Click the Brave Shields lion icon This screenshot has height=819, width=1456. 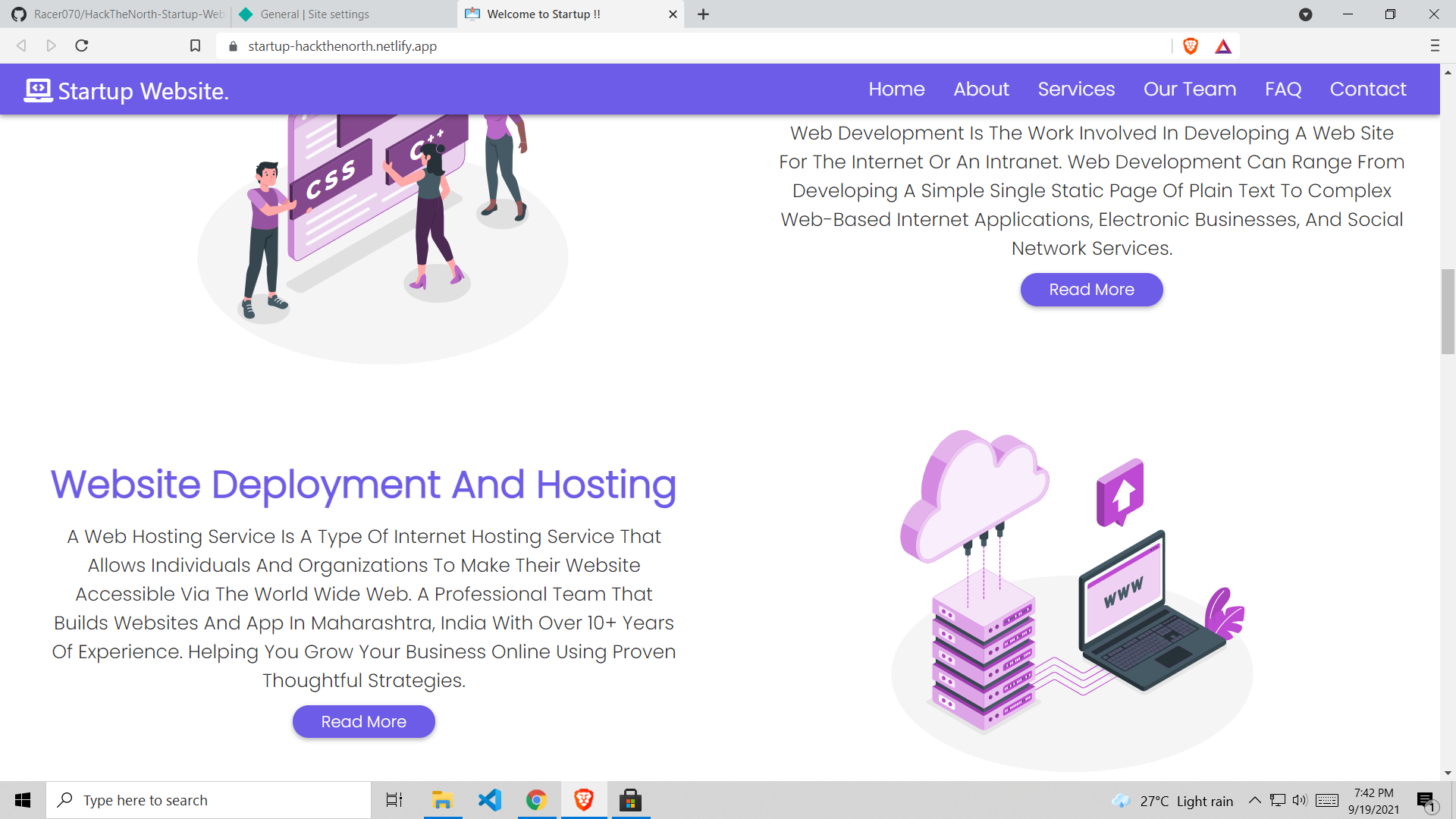pos(1191,46)
